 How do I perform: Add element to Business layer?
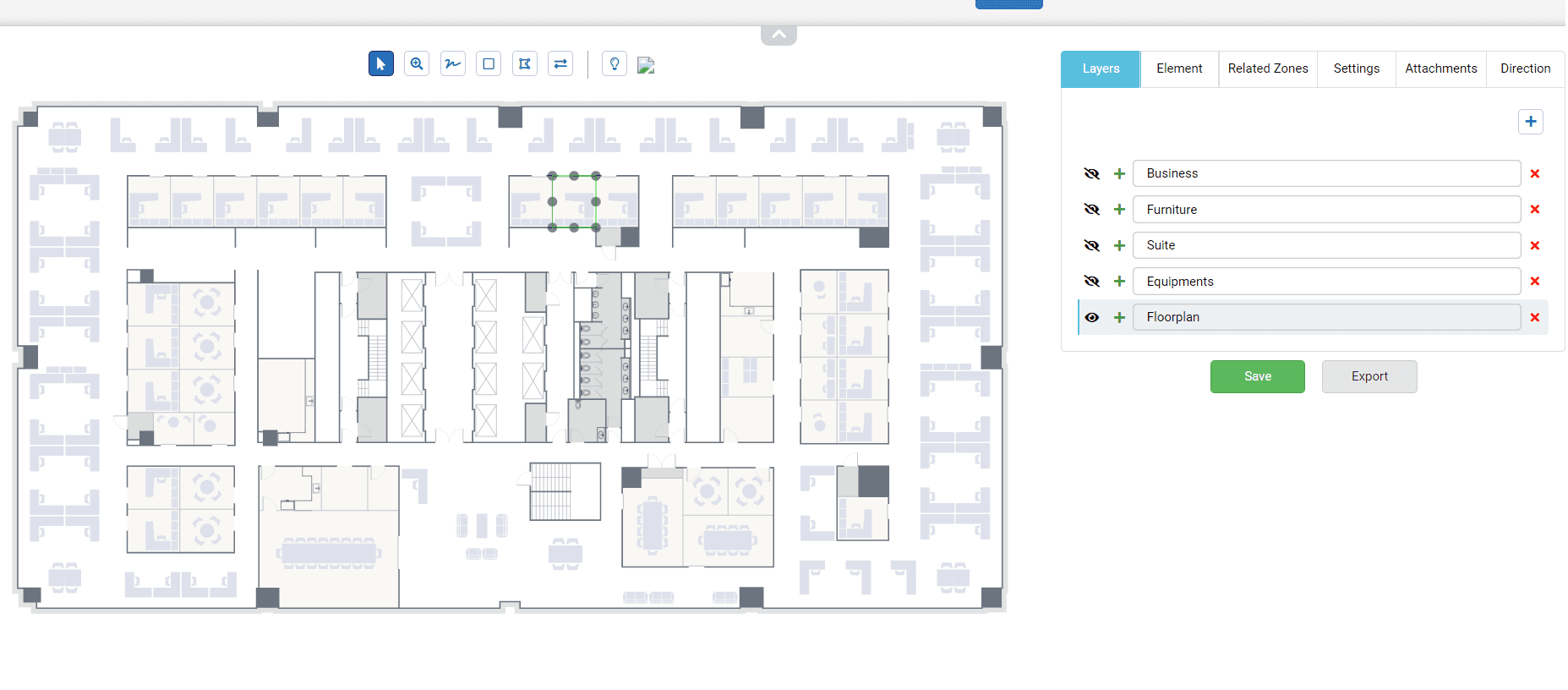(x=1119, y=173)
